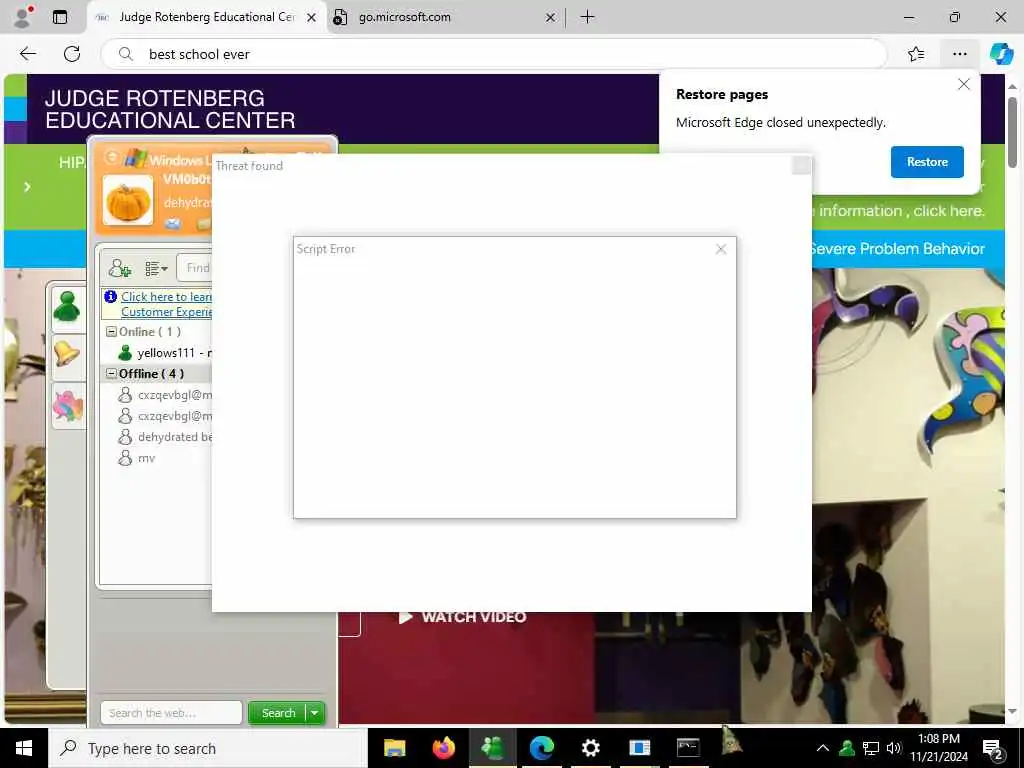This screenshot has height=768, width=1024.
Task: Launch the Copilot sidebar icon
Action: (x=1001, y=54)
